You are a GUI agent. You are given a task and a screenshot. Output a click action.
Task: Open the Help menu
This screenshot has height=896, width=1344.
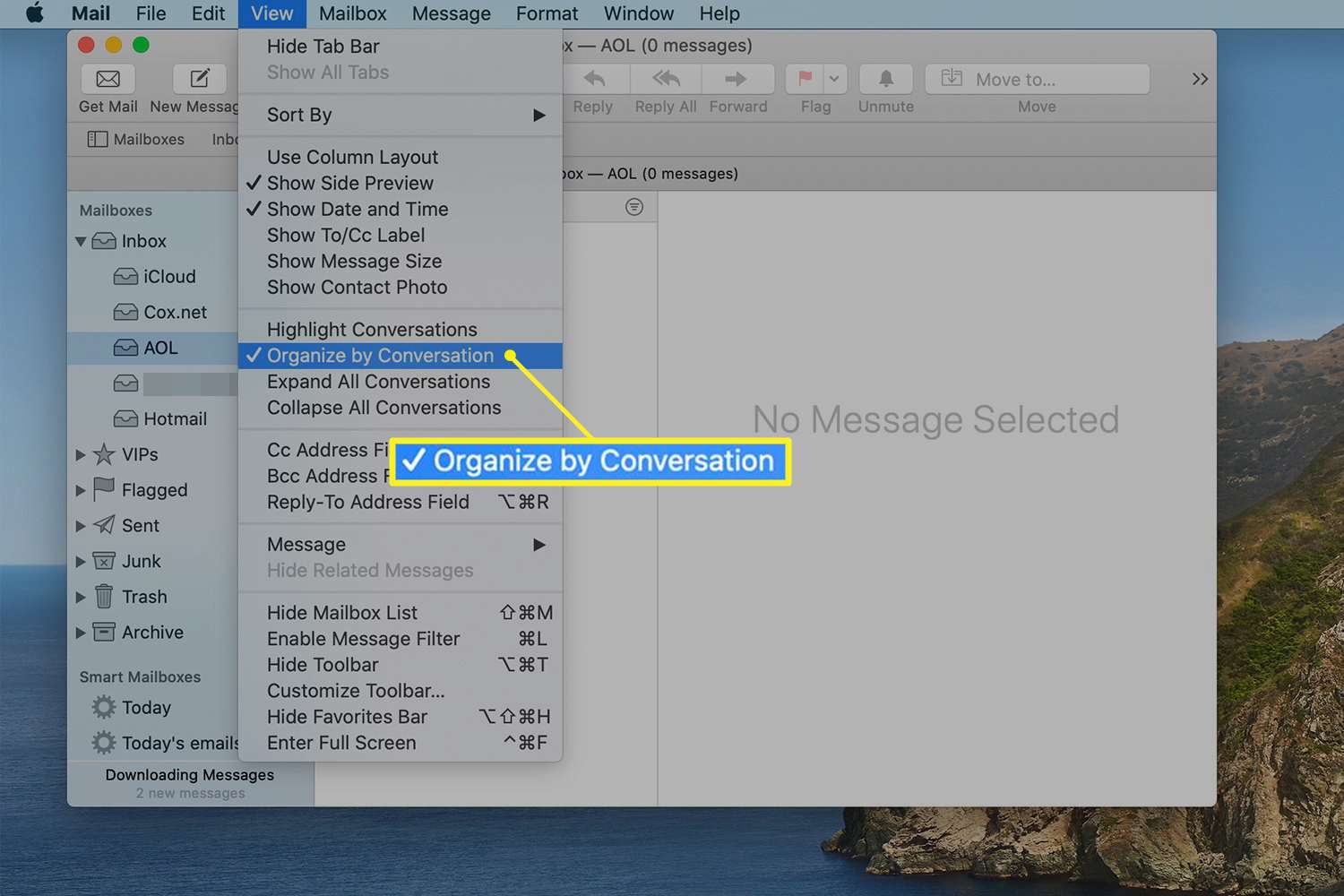(719, 13)
